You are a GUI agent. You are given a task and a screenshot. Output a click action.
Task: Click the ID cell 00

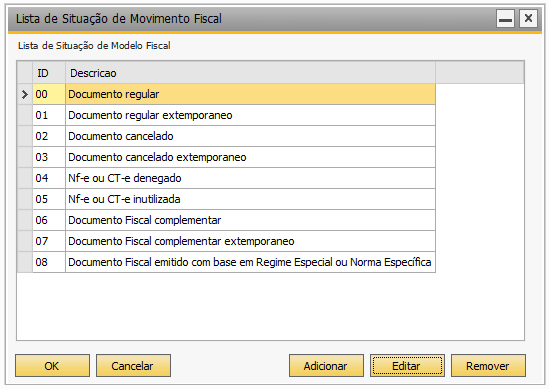tap(49, 94)
